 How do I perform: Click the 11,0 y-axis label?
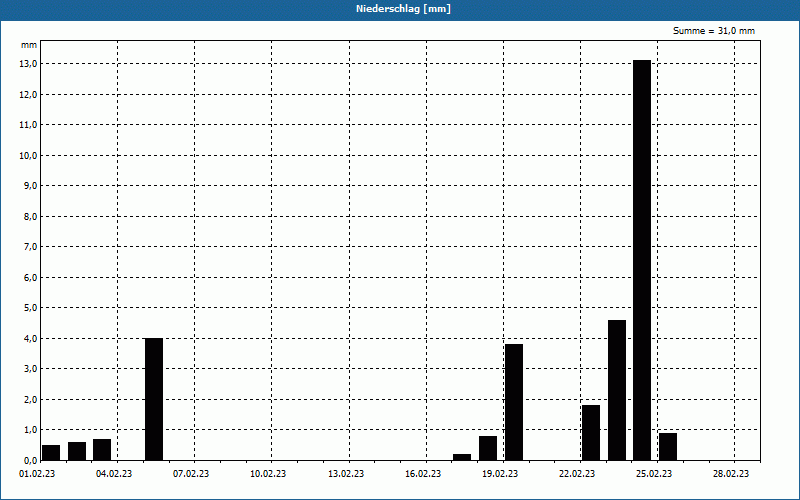[28, 125]
